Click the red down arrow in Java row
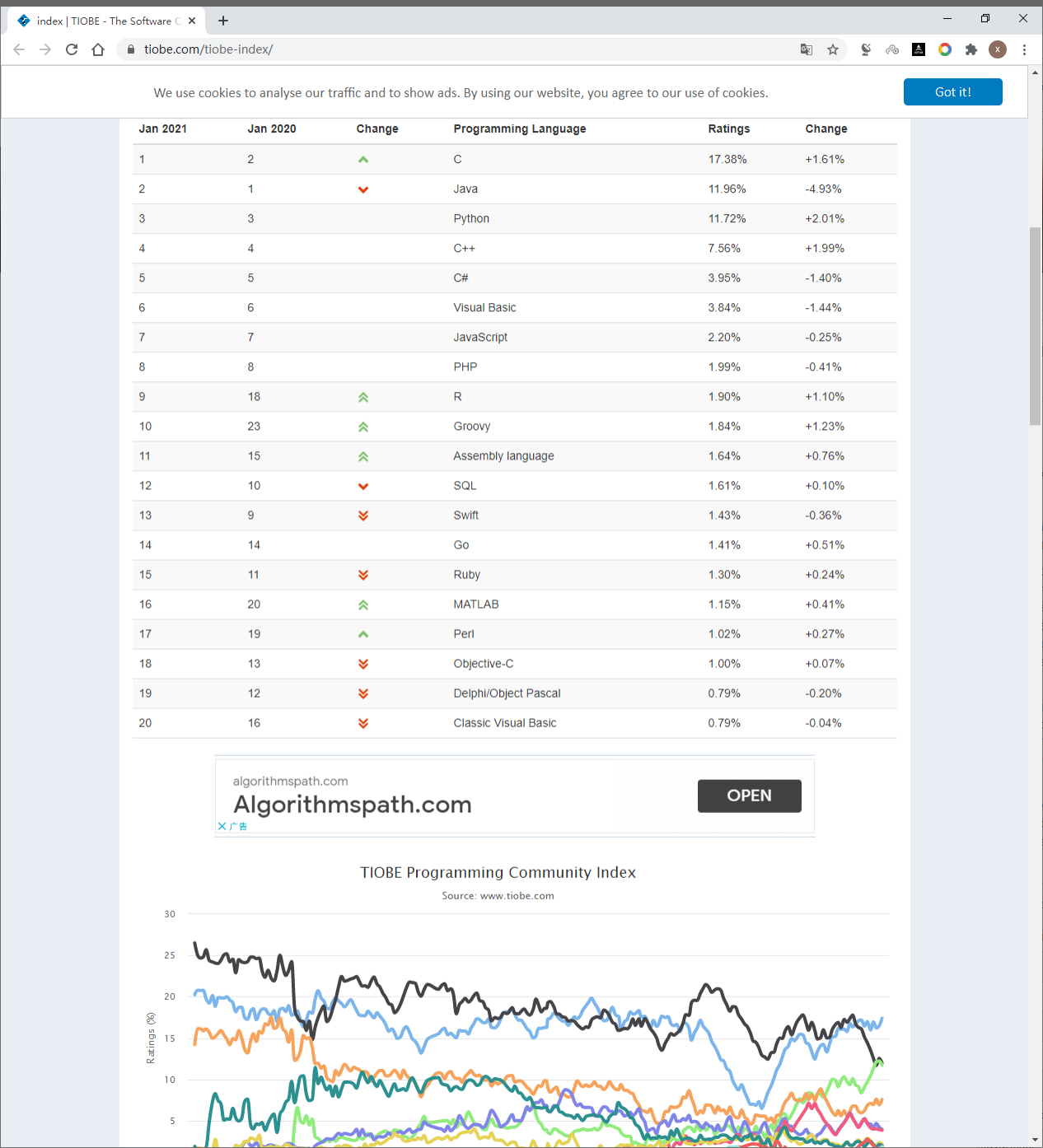Image resolution: width=1043 pixels, height=1148 pixels. [x=363, y=189]
